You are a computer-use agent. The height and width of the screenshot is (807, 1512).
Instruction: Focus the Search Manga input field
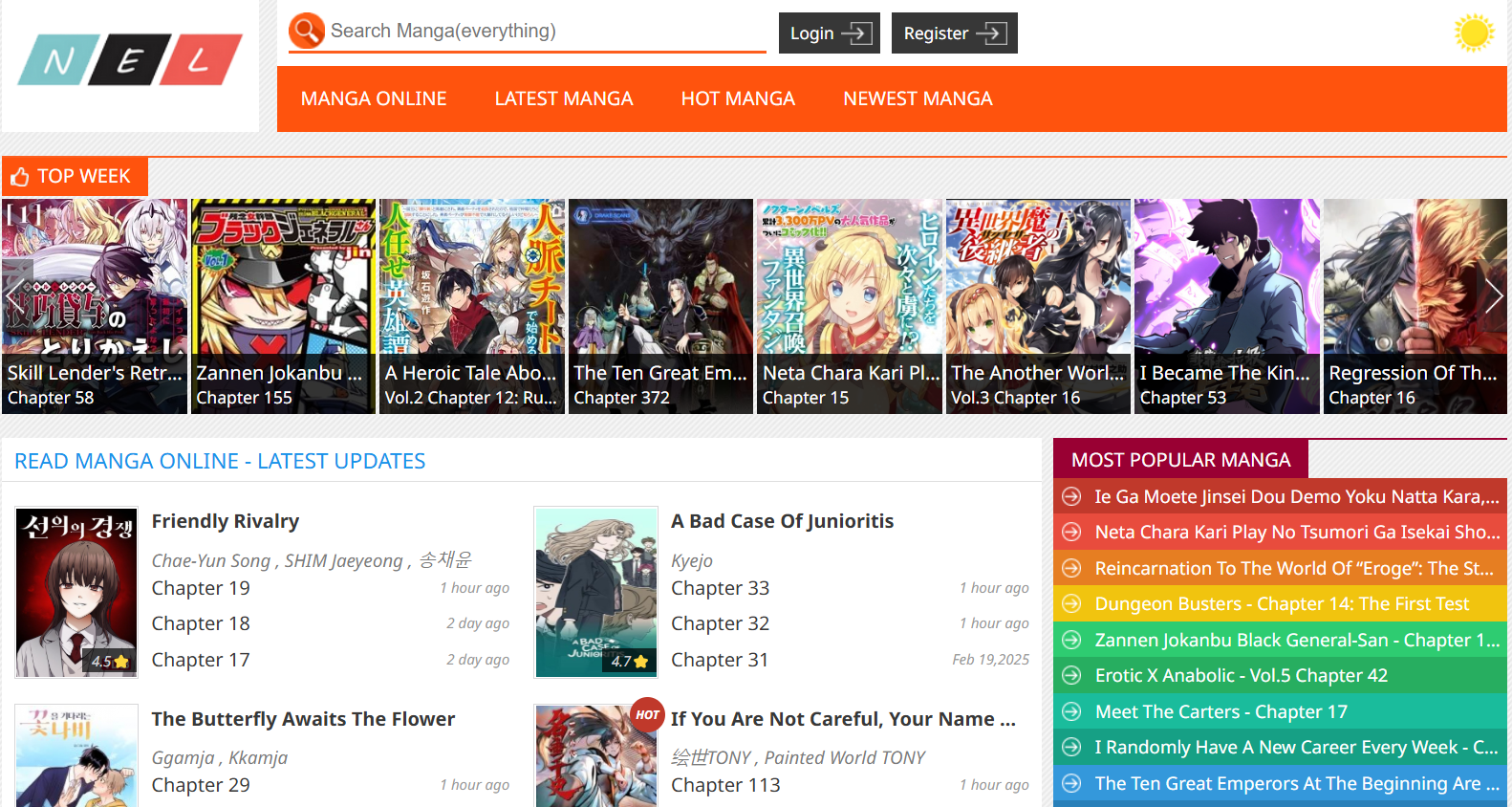point(547,31)
